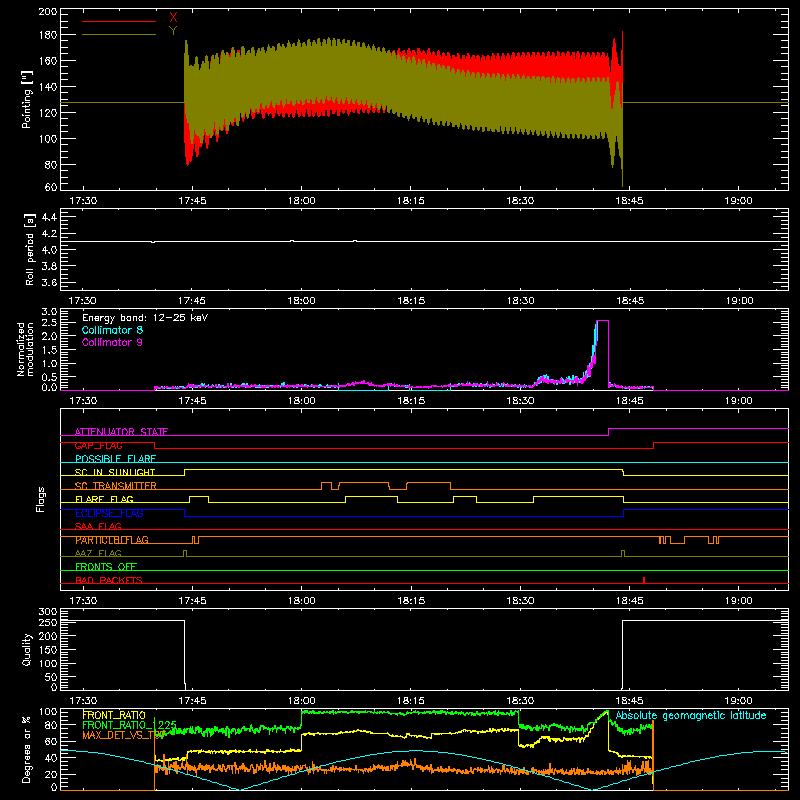Click the magenta 'Collimator 9' legend text

coord(112,342)
